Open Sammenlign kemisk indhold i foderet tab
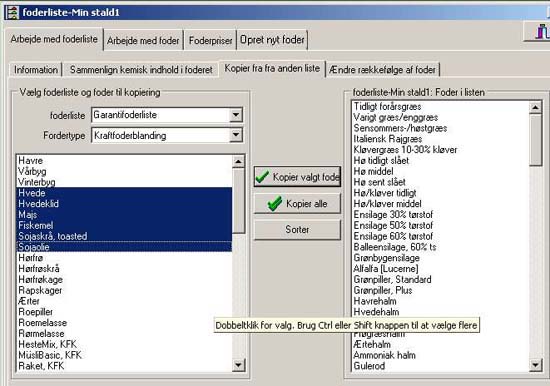This screenshot has width=550, height=386. 141,70
